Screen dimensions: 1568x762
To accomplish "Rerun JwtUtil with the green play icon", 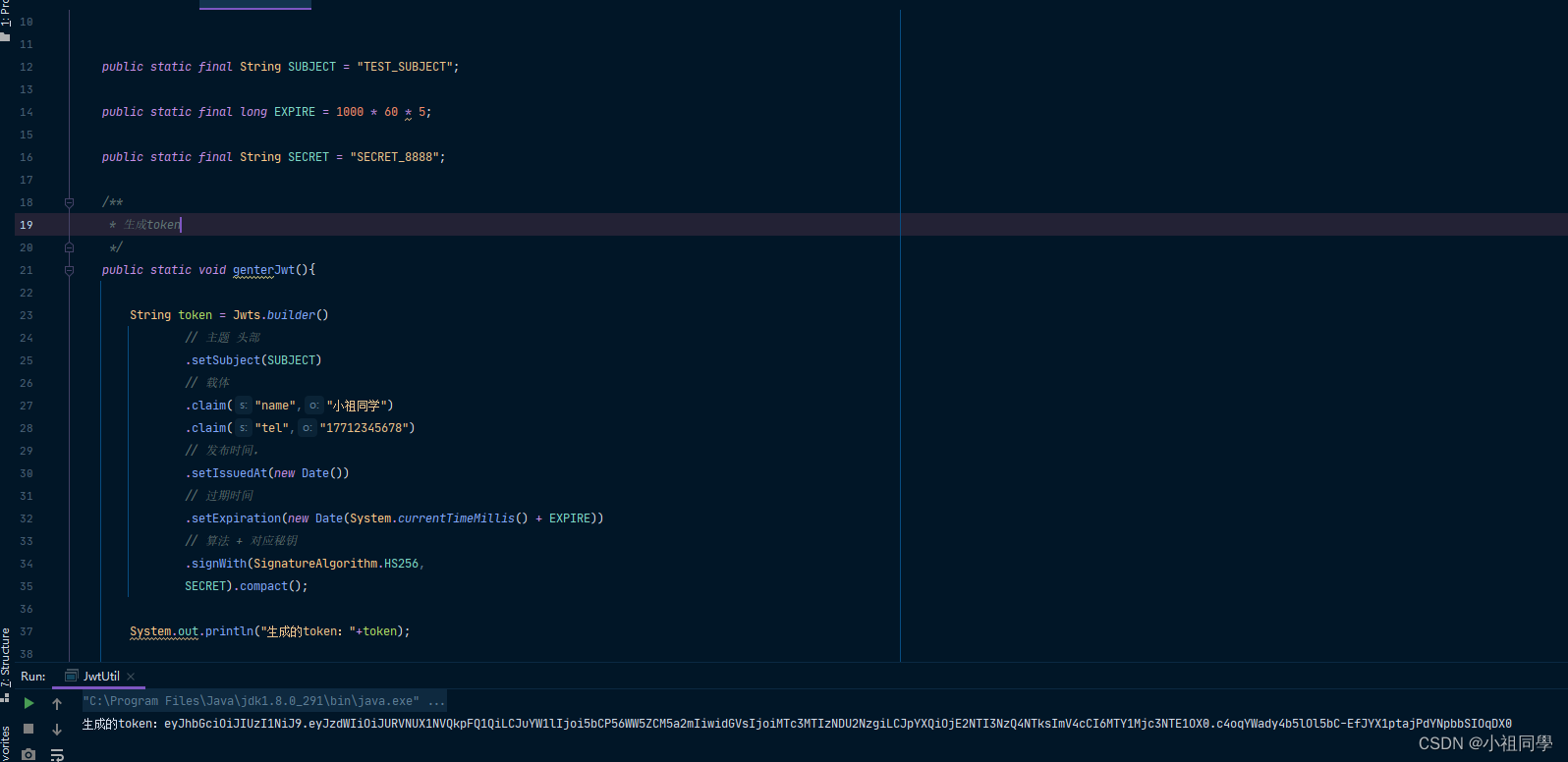I will tap(28, 703).
